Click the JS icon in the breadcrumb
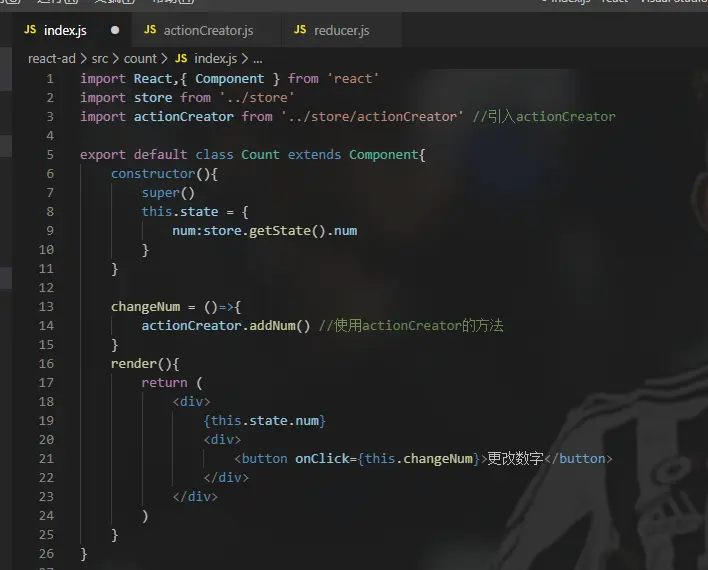This screenshot has height=570, width=708. [181, 58]
